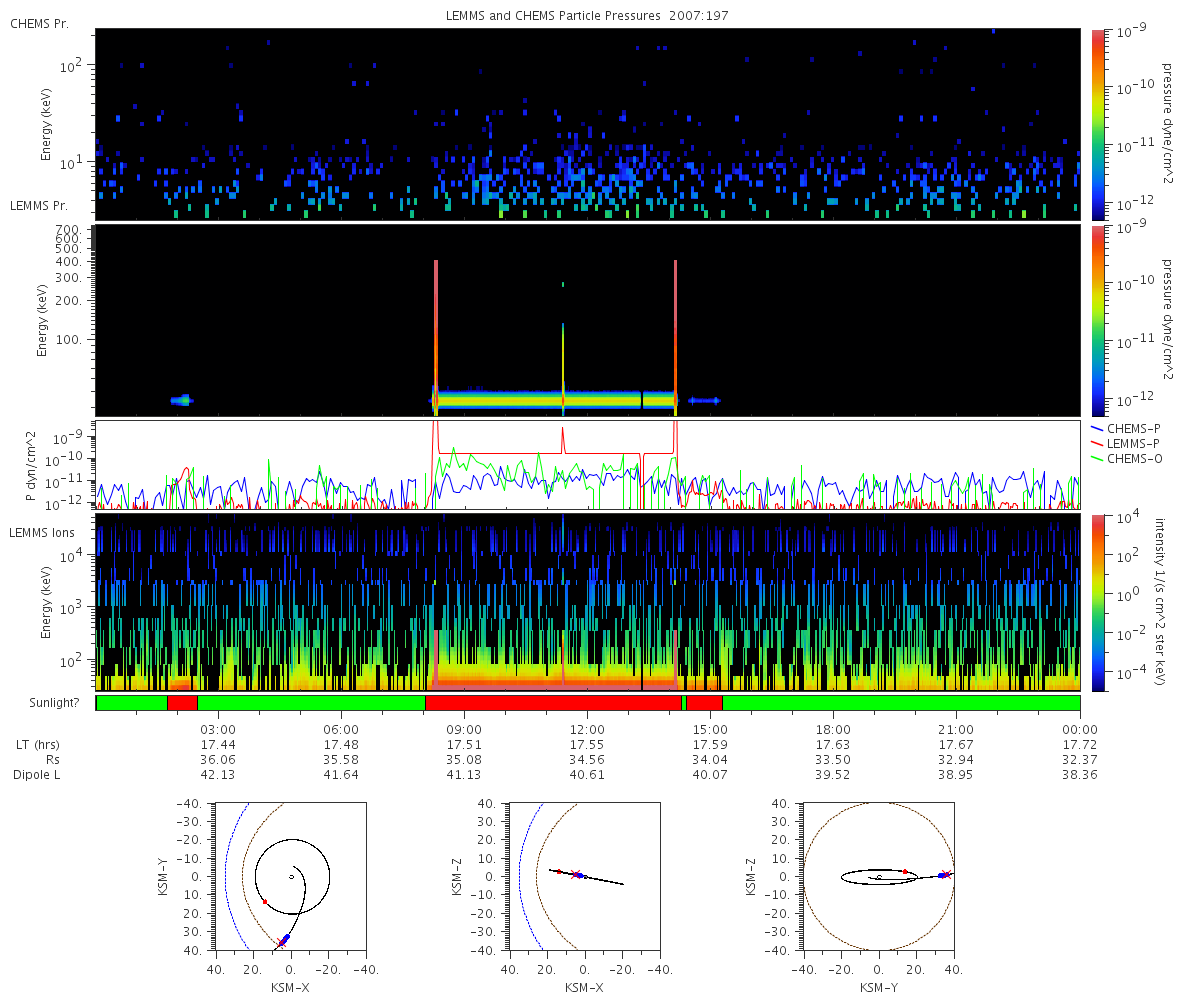Screen dimensions: 1200x1000
Task: Click the Rs value 34.04
Action: point(711,760)
